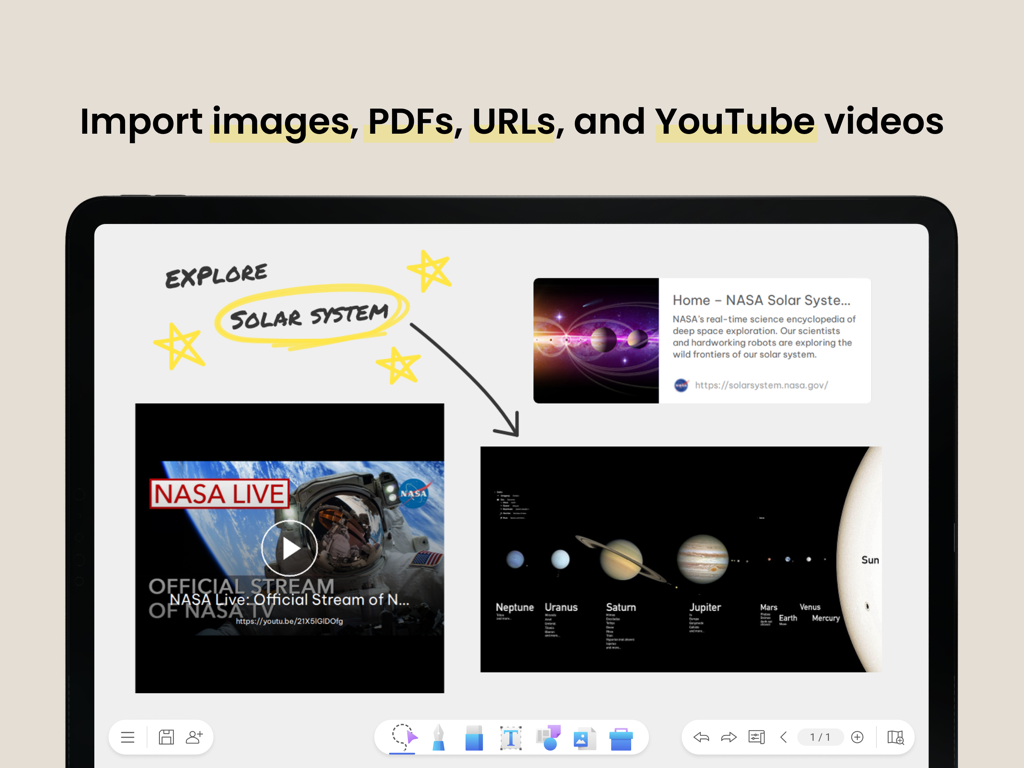Play the NASA Live video
Image resolution: width=1024 pixels, height=768 pixels.
[289, 548]
